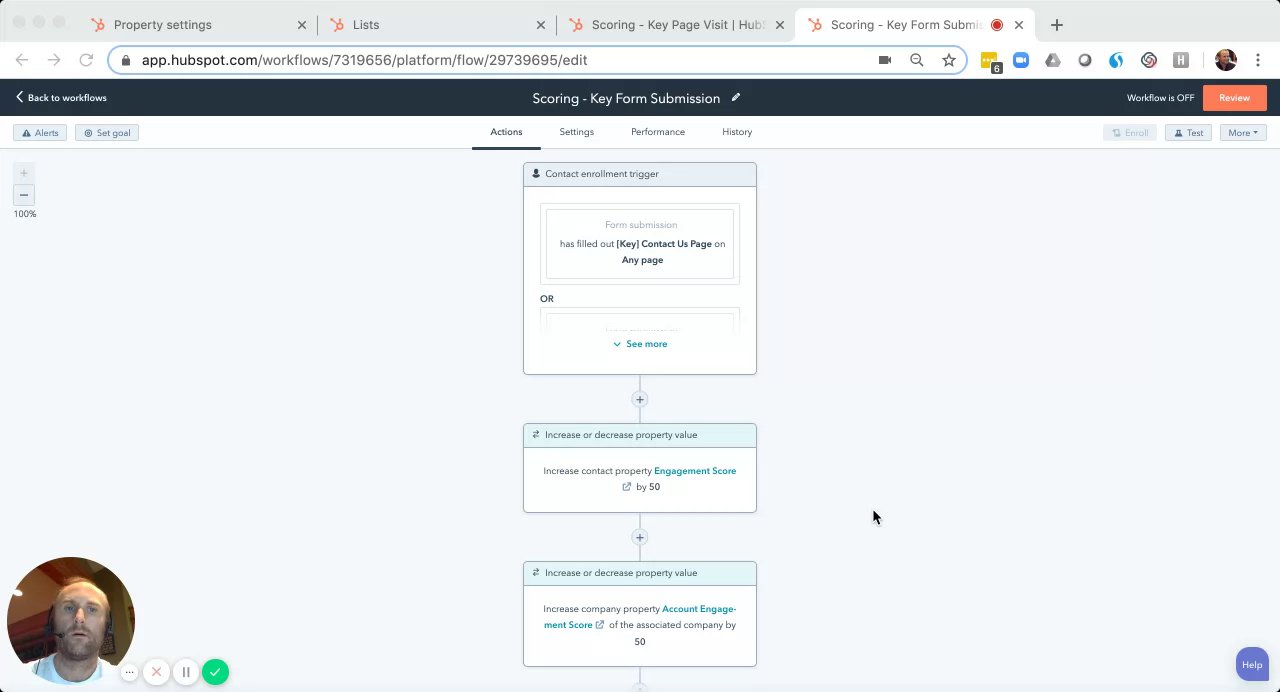Image resolution: width=1280 pixels, height=692 pixels.
Task: Click the zoom out minus button
Action: [x=24, y=195]
